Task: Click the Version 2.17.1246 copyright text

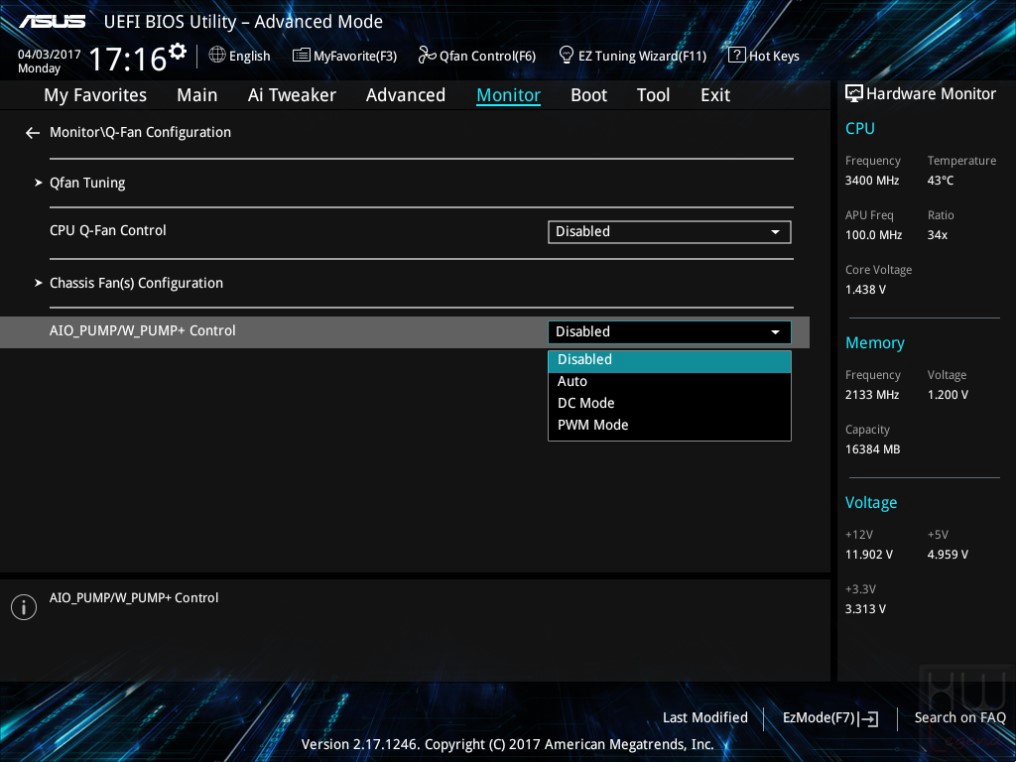Action: (x=507, y=745)
